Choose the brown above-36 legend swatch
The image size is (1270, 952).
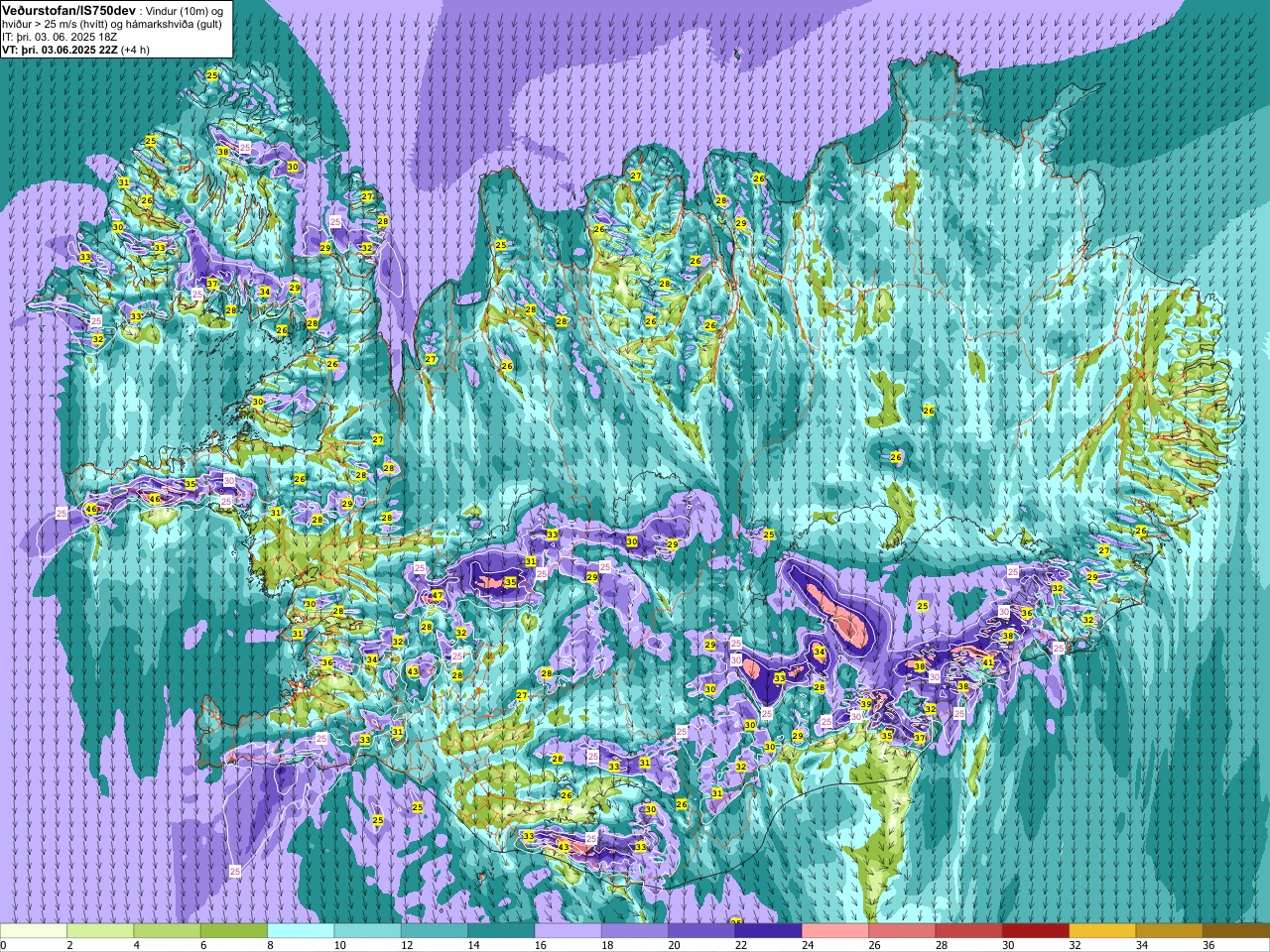tap(1236, 931)
